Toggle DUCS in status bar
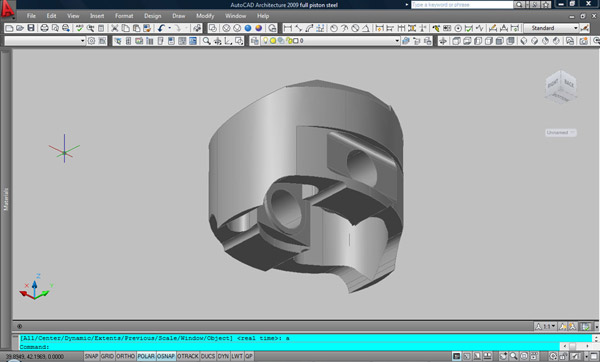 click(208, 356)
